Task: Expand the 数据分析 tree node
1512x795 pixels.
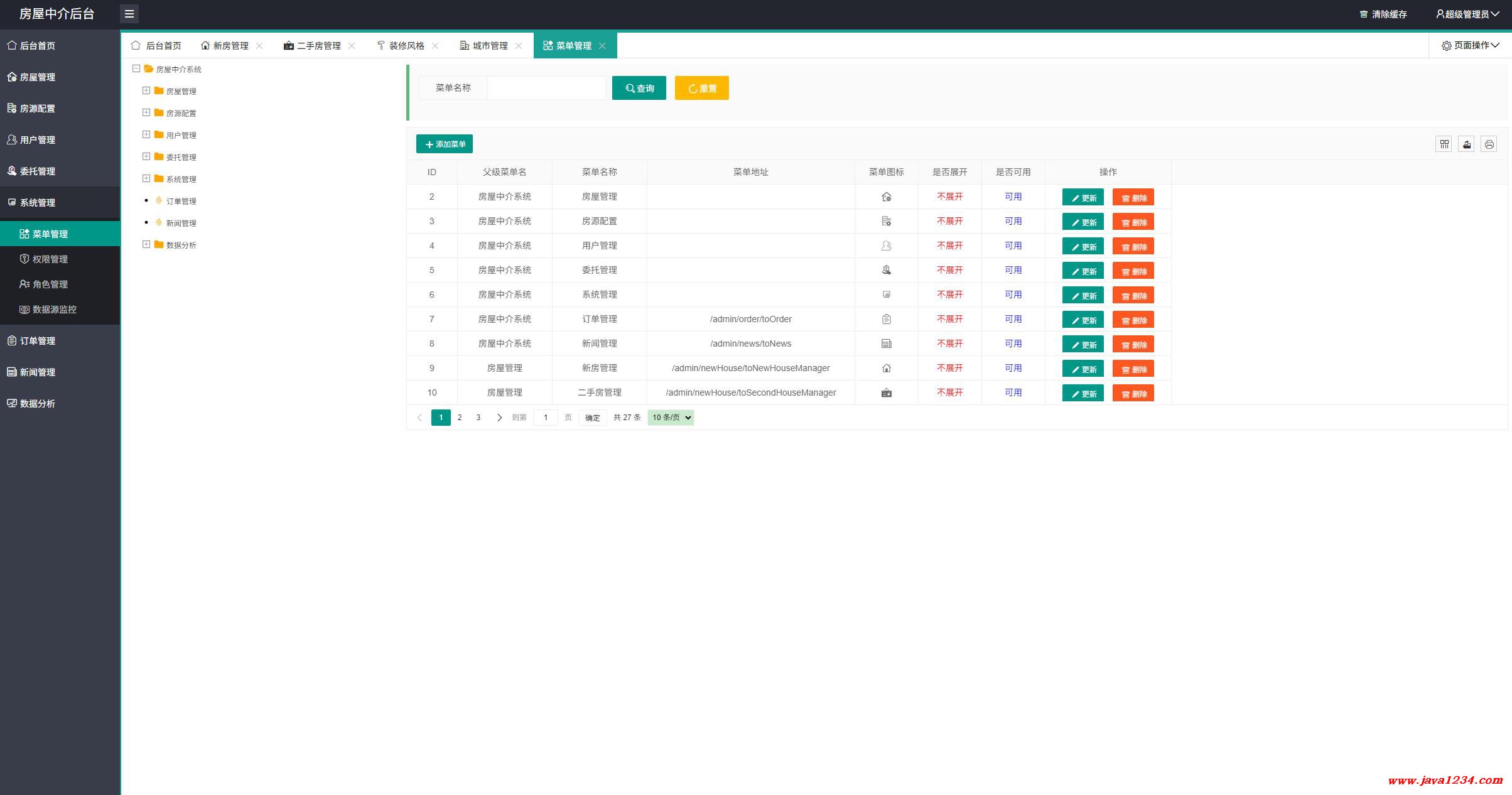Action: click(146, 244)
